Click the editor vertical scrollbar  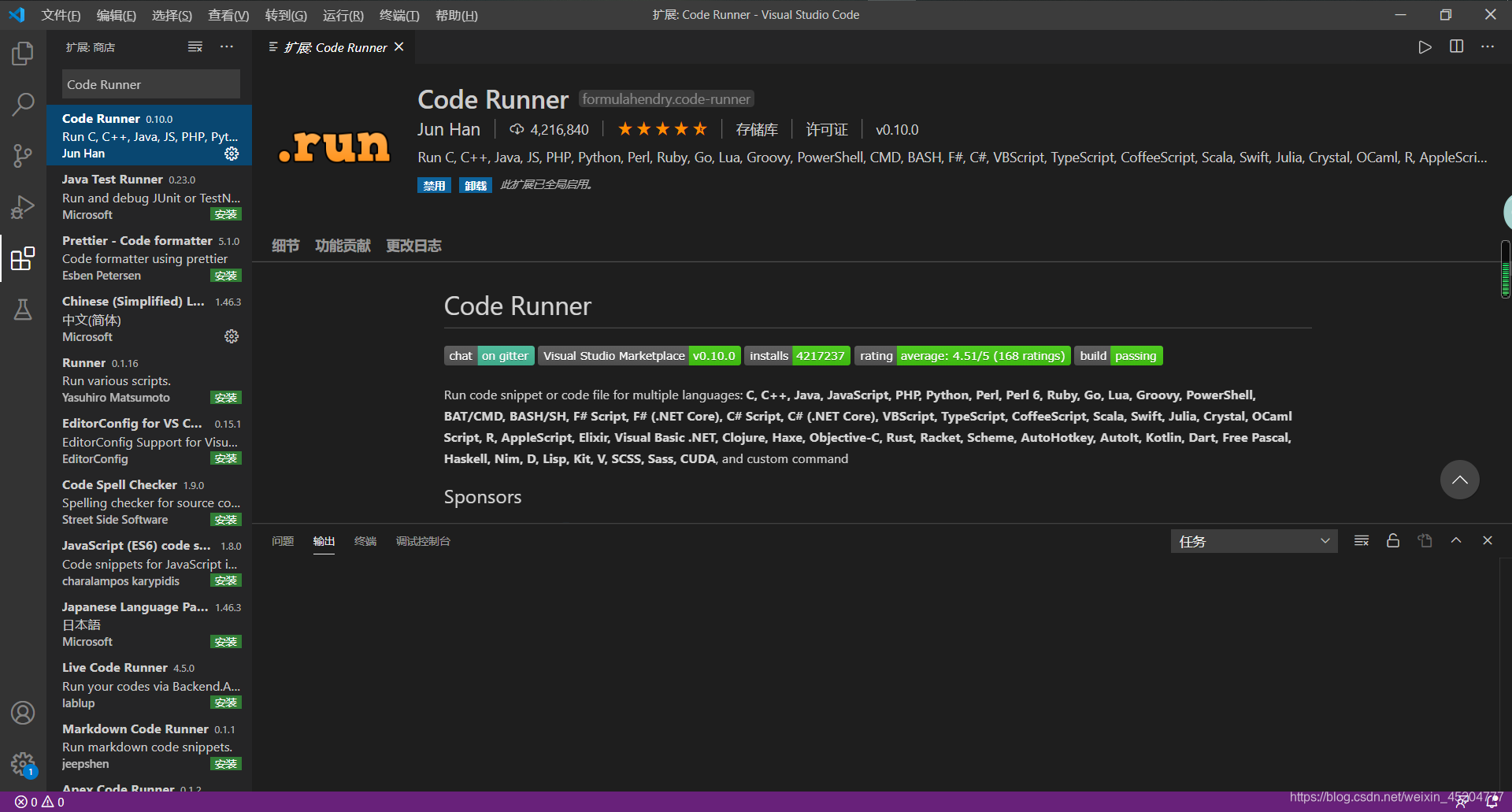click(1505, 270)
